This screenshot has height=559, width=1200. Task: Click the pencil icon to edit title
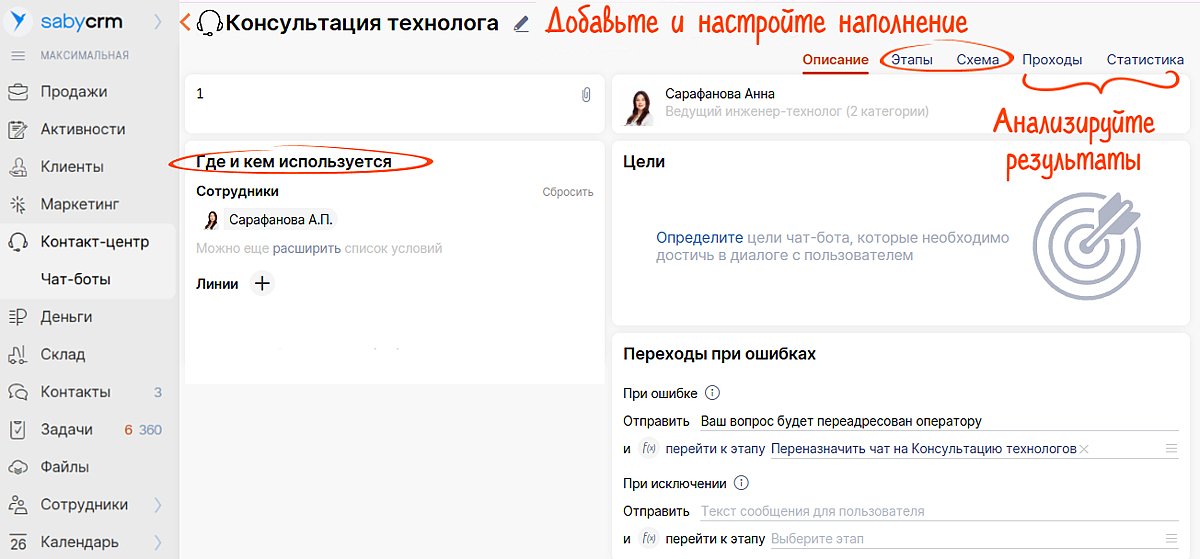521,24
